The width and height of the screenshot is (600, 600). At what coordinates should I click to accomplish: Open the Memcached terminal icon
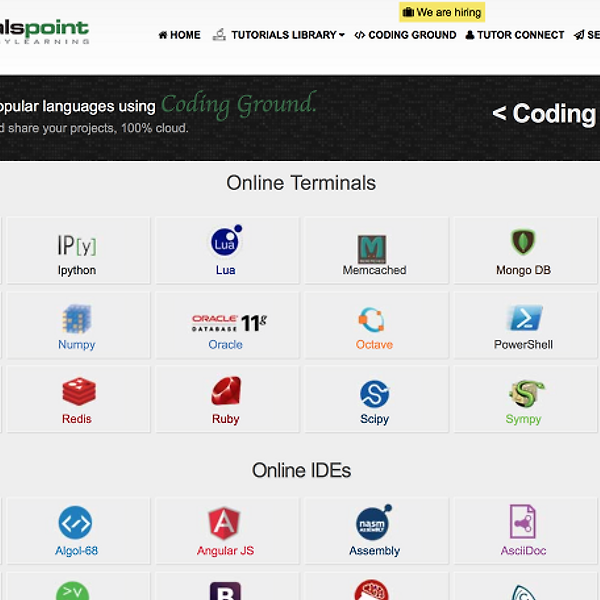[374, 248]
